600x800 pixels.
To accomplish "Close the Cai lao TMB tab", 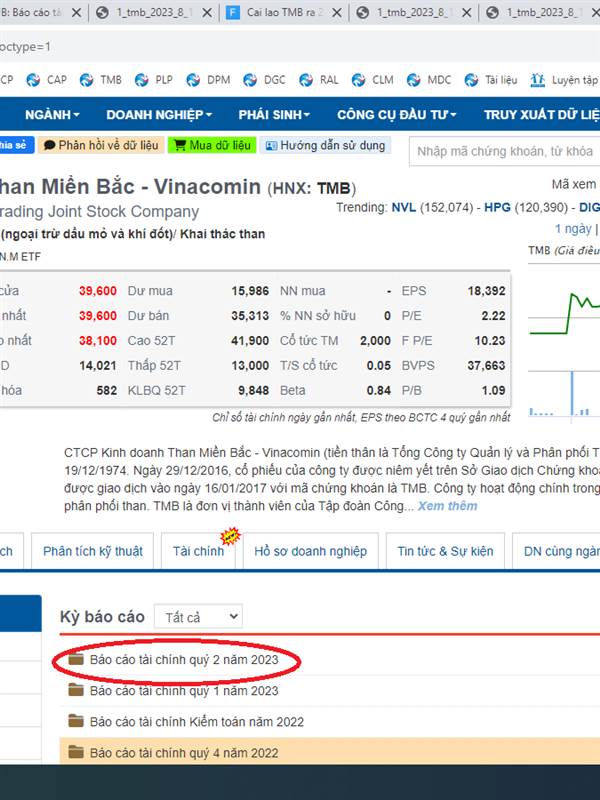I will click(x=337, y=13).
